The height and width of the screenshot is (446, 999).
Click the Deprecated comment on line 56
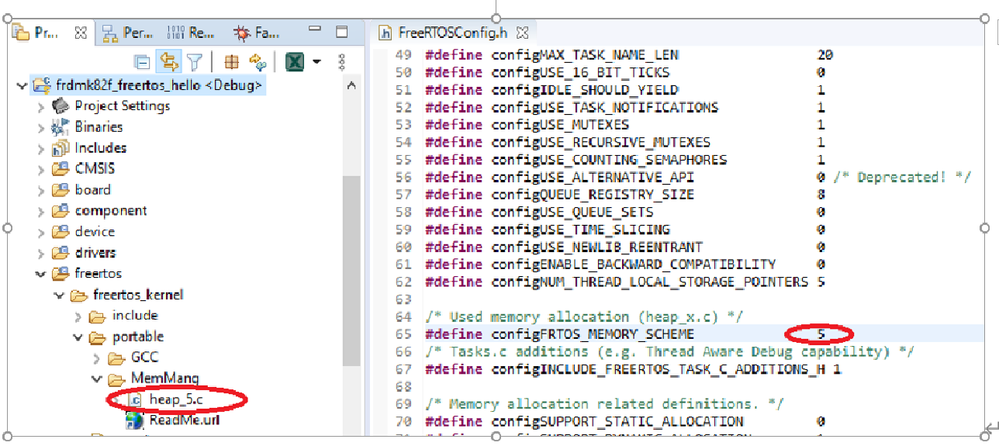(x=901, y=177)
